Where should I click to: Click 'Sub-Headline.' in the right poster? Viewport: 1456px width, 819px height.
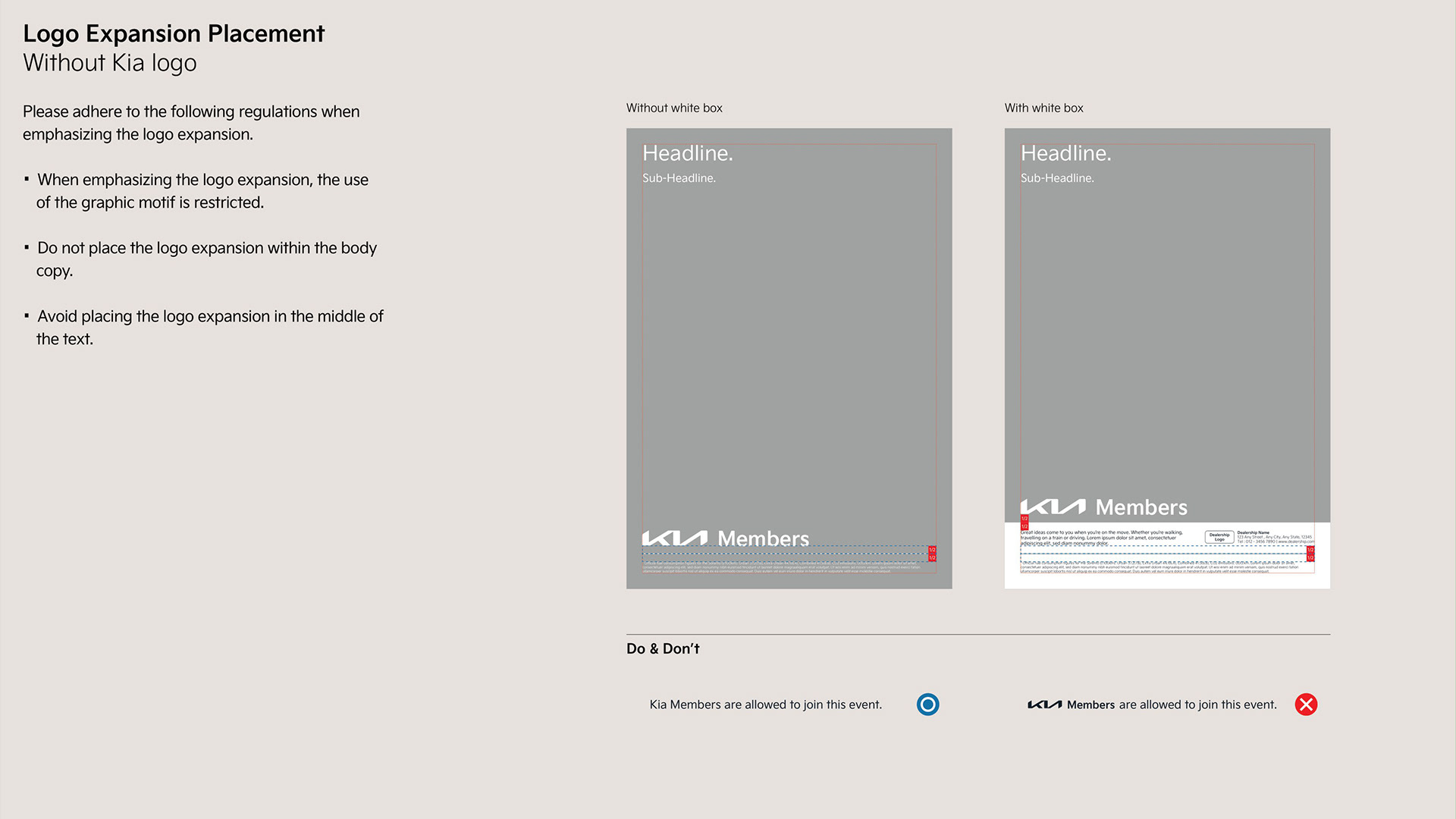pyautogui.click(x=1056, y=178)
